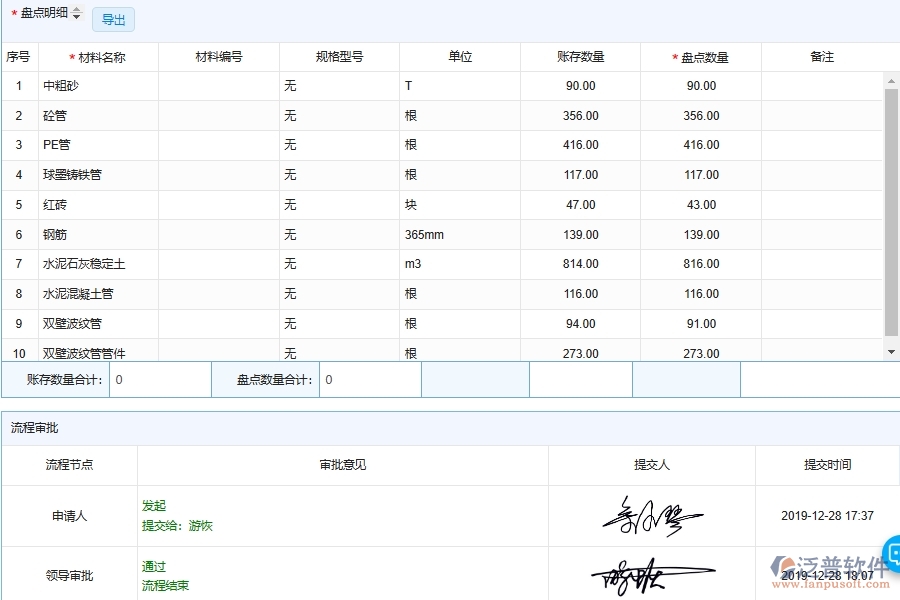Click the 导出 export button
Screen dimensions: 900x600
112,19
